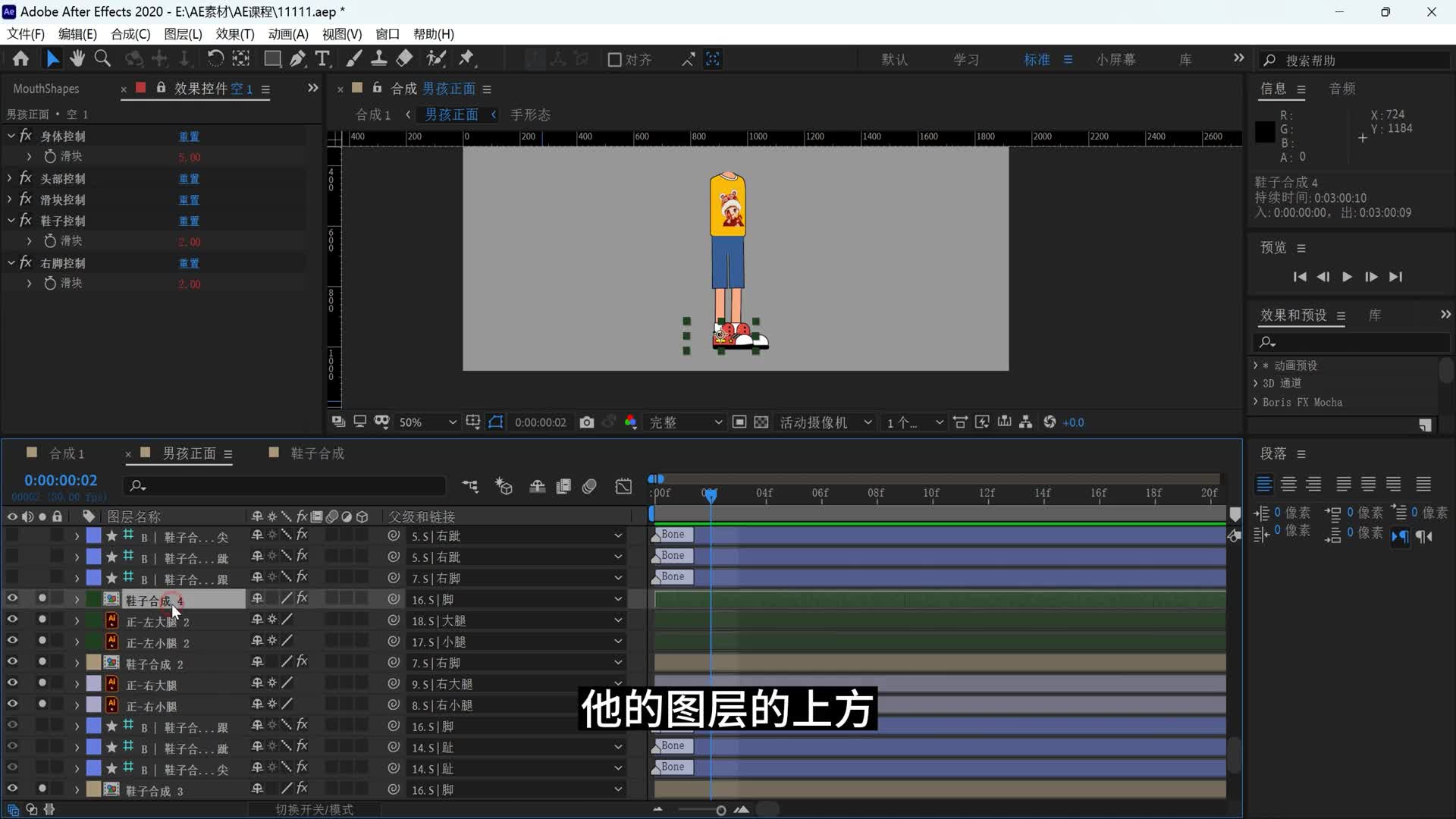Viewport: 1456px width, 819px height.
Task: Collapse the 右脚控制 effect
Action: (11, 263)
